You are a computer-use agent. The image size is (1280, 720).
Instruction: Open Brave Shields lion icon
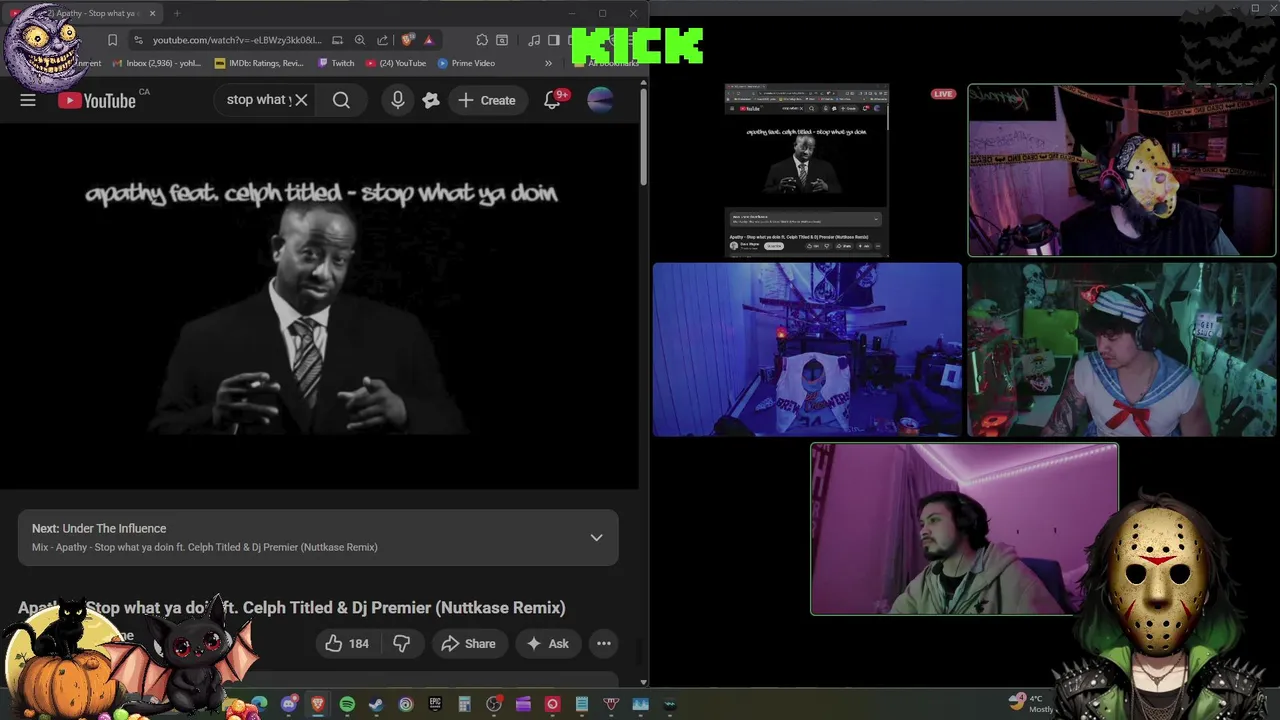coord(407,40)
